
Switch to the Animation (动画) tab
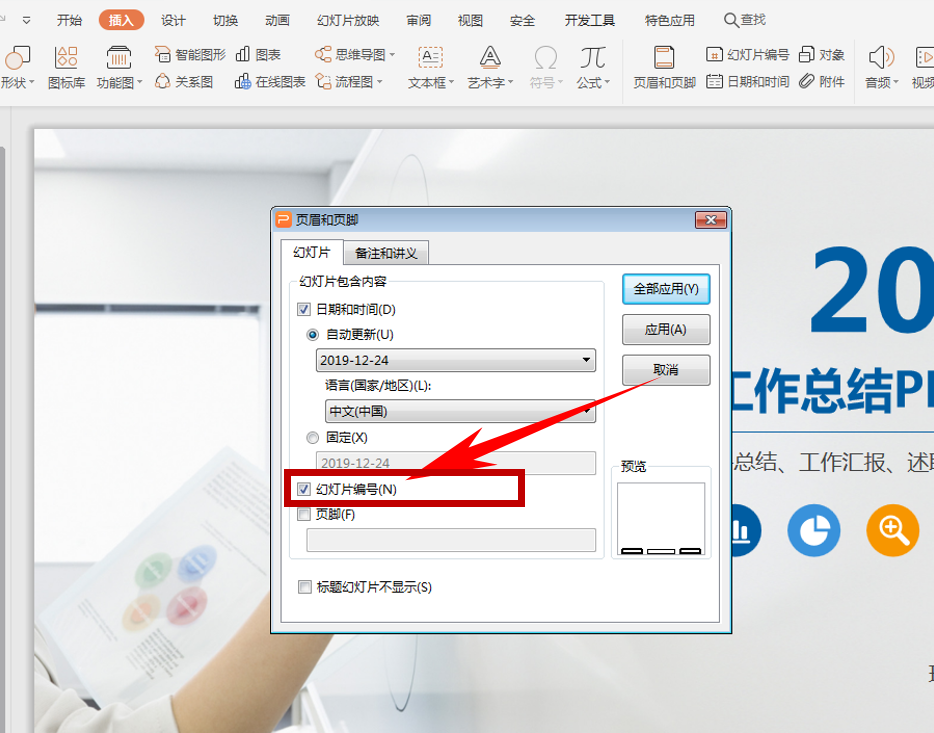tap(277, 20)
